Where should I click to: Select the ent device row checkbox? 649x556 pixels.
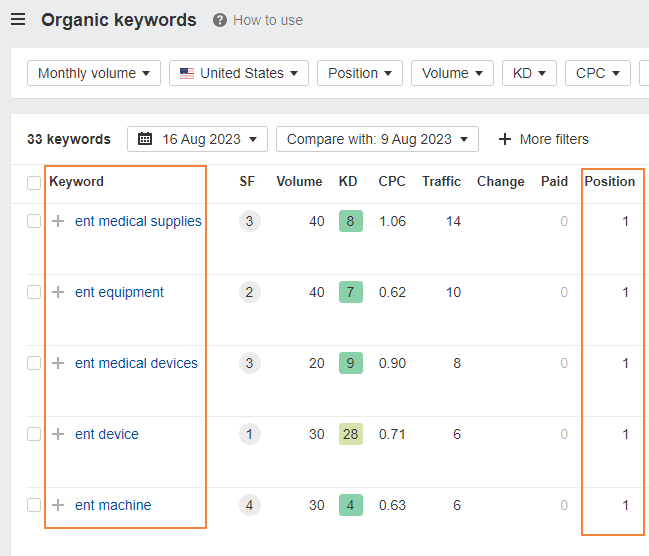click(34, 434)
